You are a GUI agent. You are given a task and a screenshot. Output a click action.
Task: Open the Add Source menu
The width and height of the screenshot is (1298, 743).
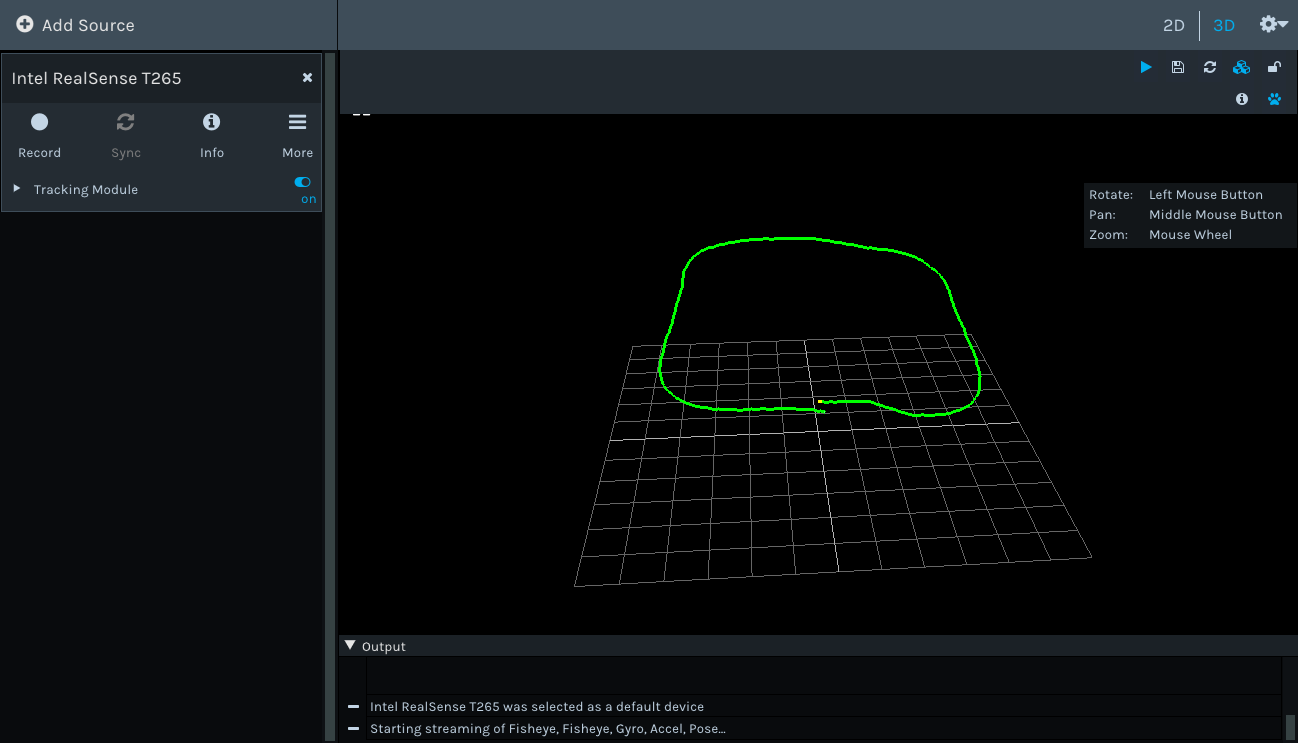click(x=74, y=24)
